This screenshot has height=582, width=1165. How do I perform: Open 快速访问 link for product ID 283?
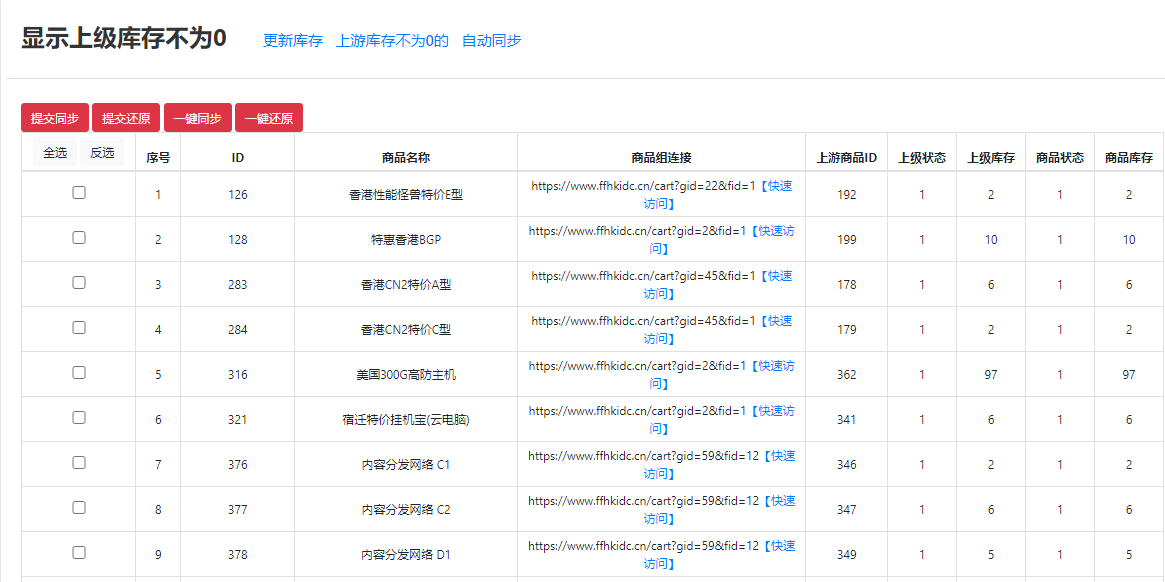point(717,285)
